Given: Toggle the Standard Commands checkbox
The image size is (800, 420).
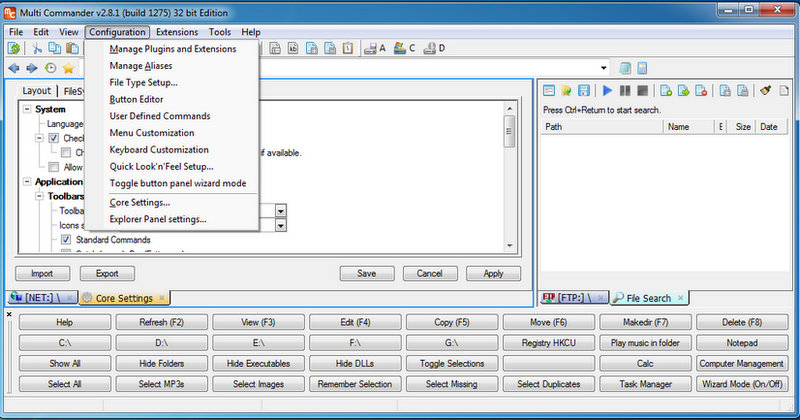Looking at the screenshot, I should point(66,240).
